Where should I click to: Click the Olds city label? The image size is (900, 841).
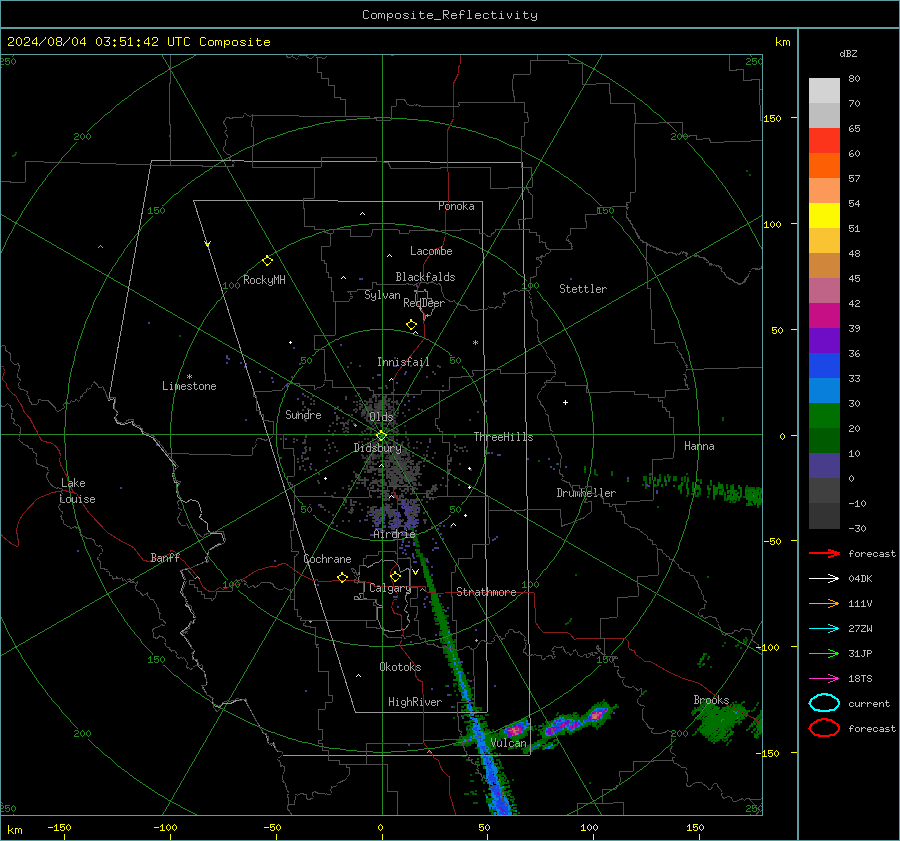(381, 417)
